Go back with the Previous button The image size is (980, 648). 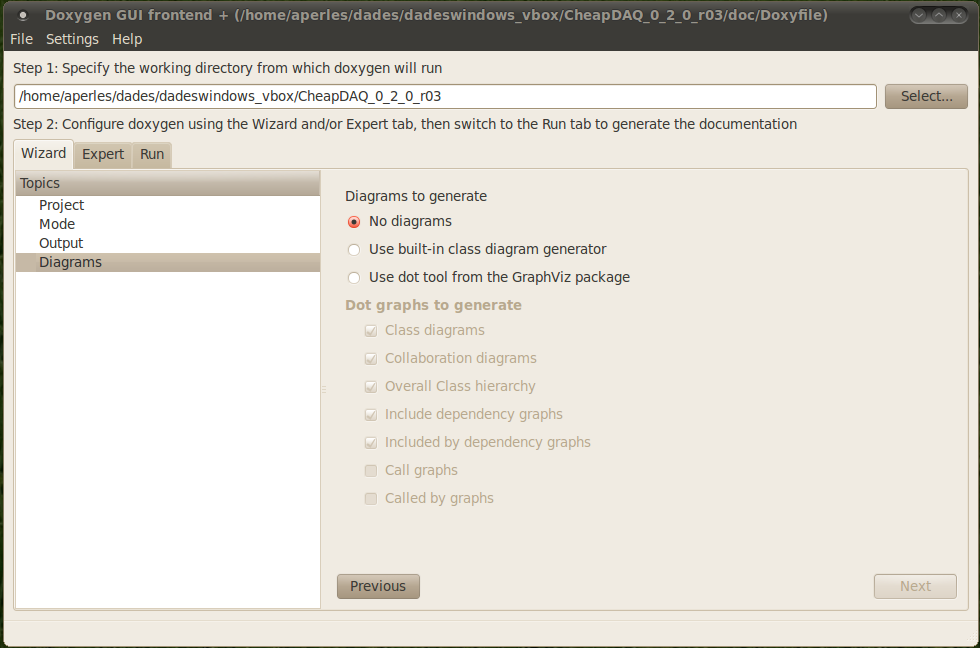378,586
